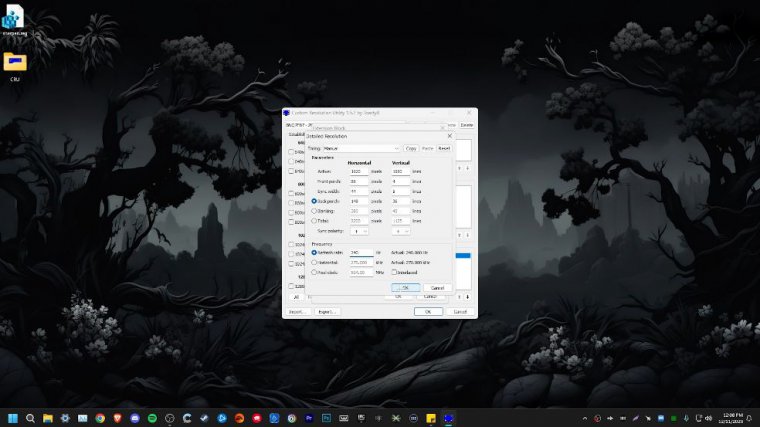
Task: Select the Blanking radio button
Action: 315,211
